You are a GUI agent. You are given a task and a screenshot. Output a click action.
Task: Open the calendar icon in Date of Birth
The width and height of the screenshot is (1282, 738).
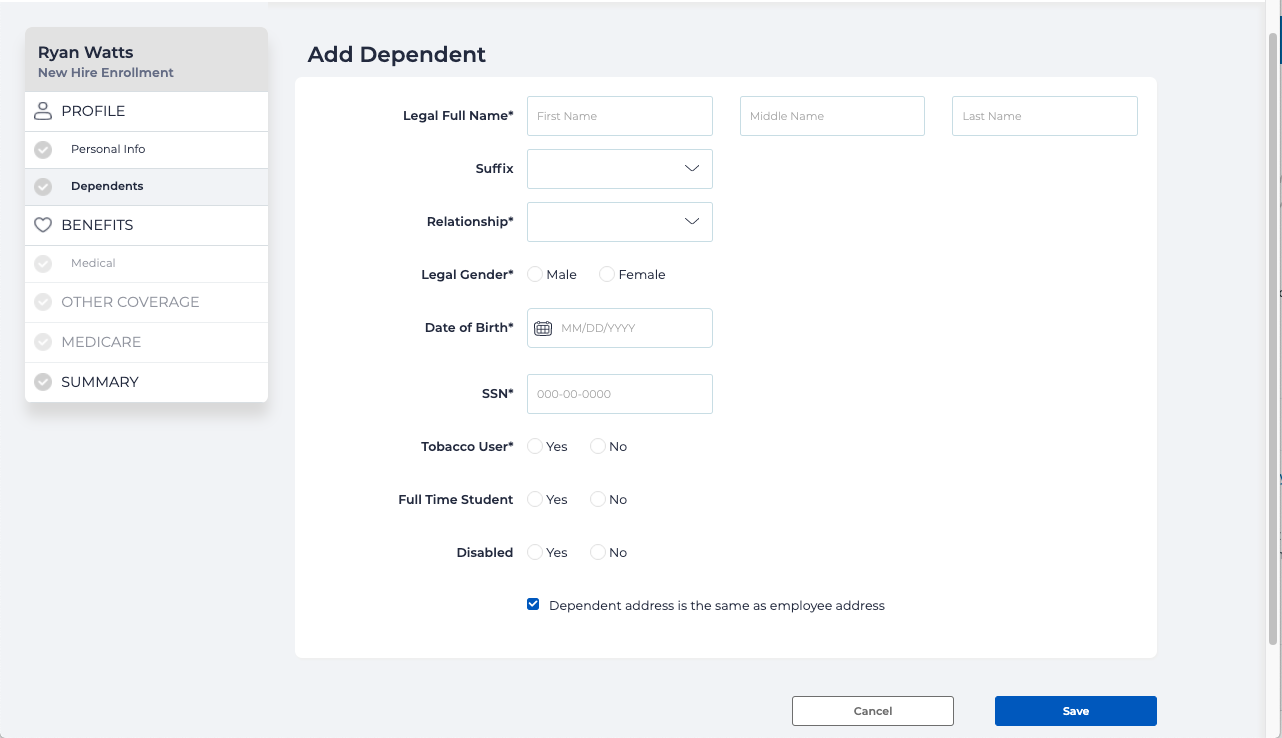[x=541, y=327]
